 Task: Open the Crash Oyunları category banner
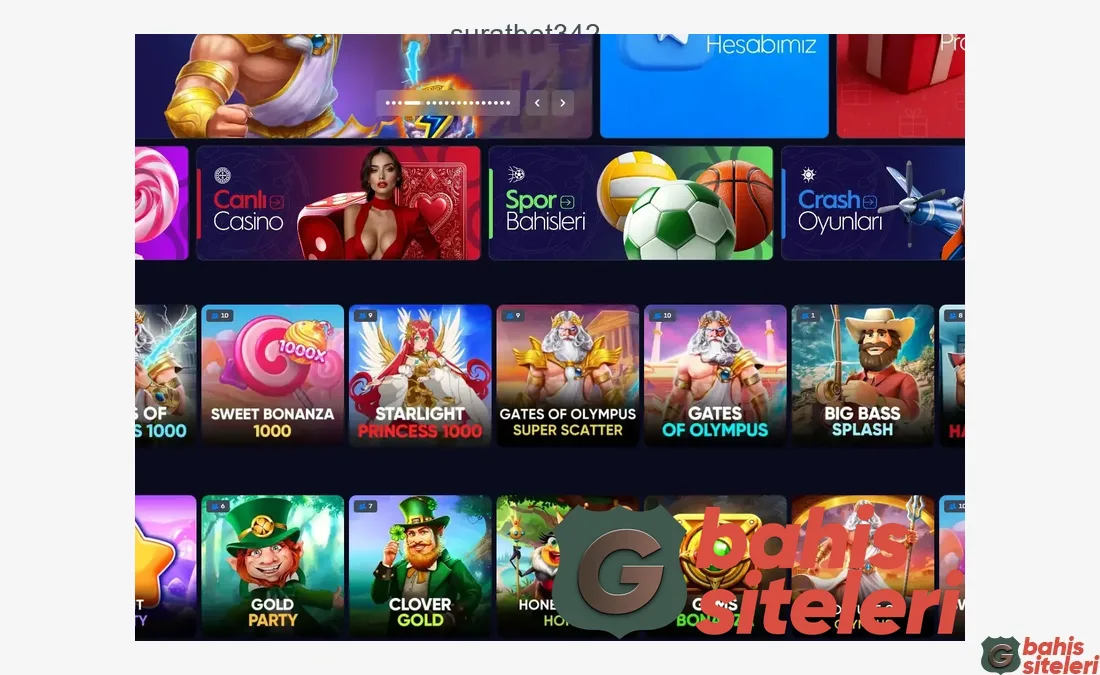(x=873, y=203)
